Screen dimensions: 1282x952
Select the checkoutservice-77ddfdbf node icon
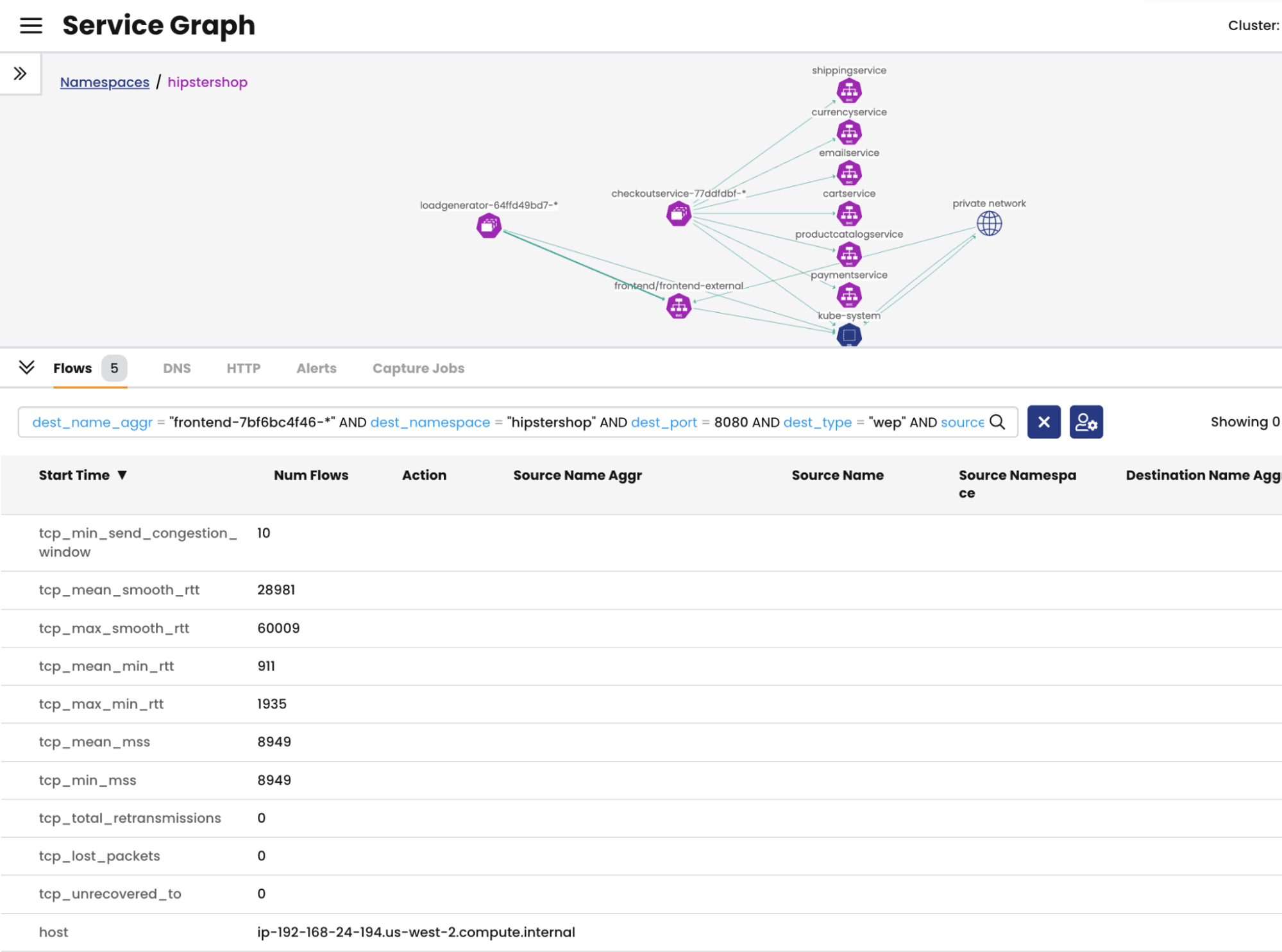click(x=679, y=213)
